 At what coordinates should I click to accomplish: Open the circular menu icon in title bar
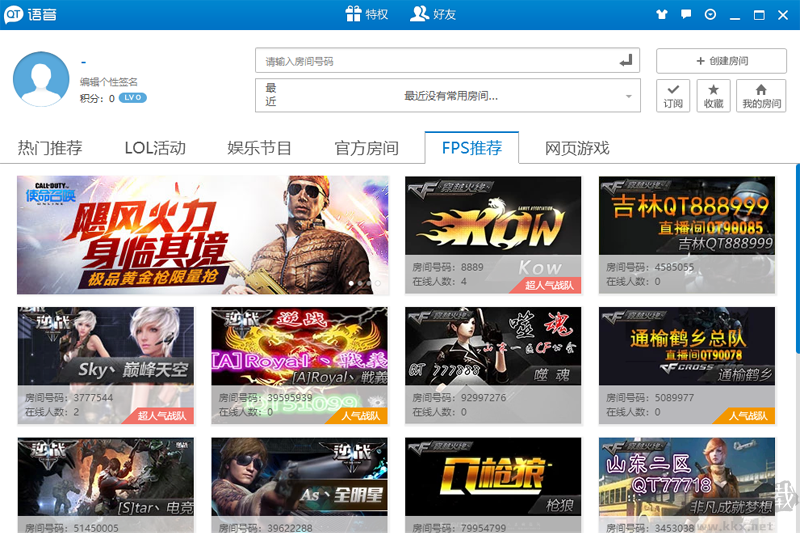[x=710, y=14]
